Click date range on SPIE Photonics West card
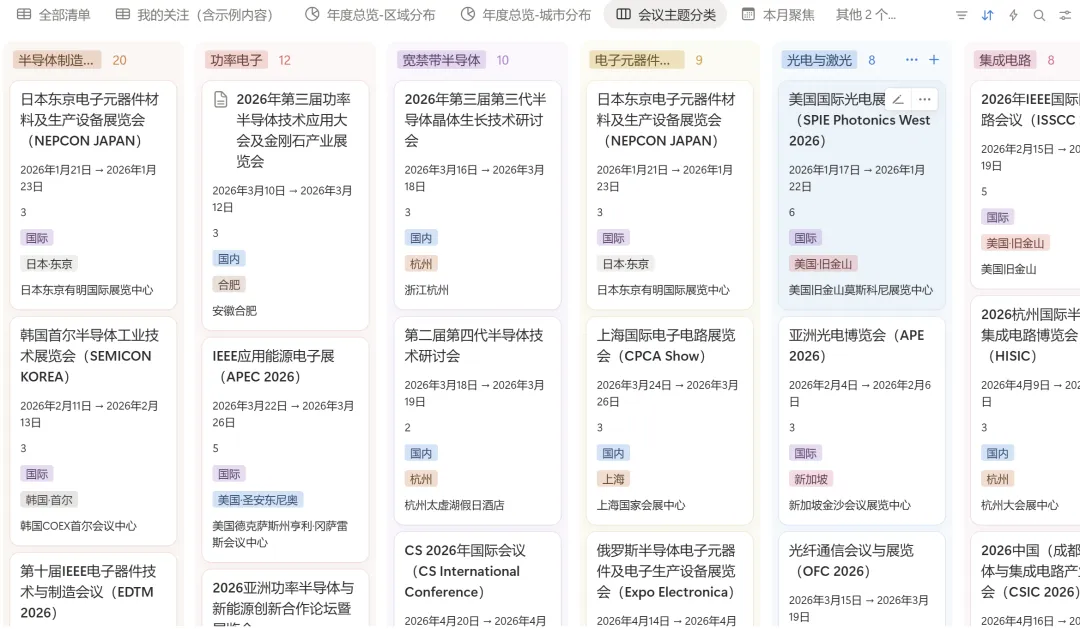This screenshot has height=629, width=1080. 857,178
